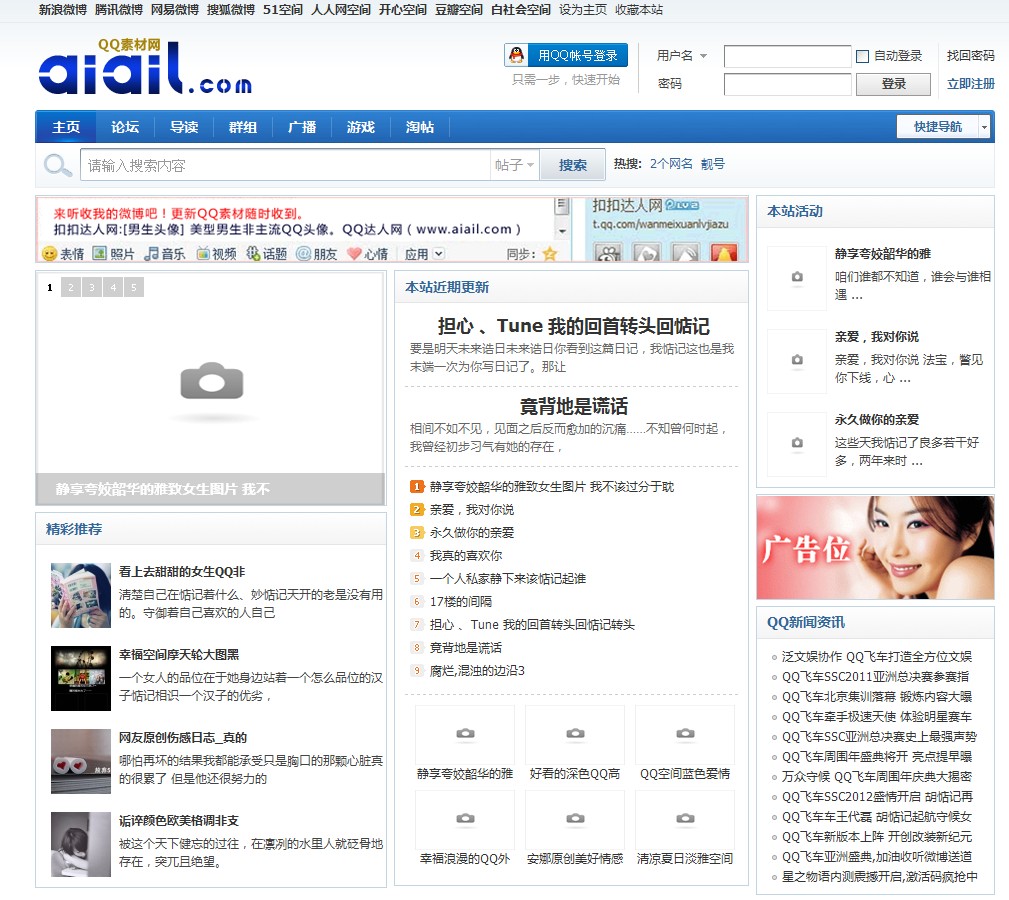Open the 广播 navigation tab
This screenshot has height=900, width=1009.
tap(302, 127)
